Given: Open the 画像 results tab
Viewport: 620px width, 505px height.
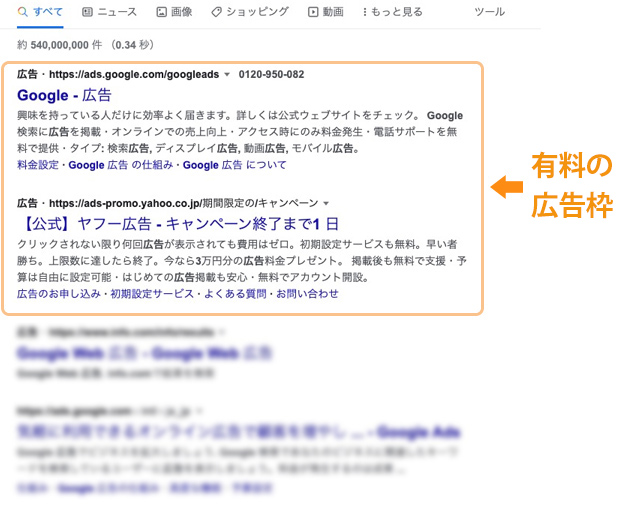Looking at the screenshot, I should click(174, 12).
